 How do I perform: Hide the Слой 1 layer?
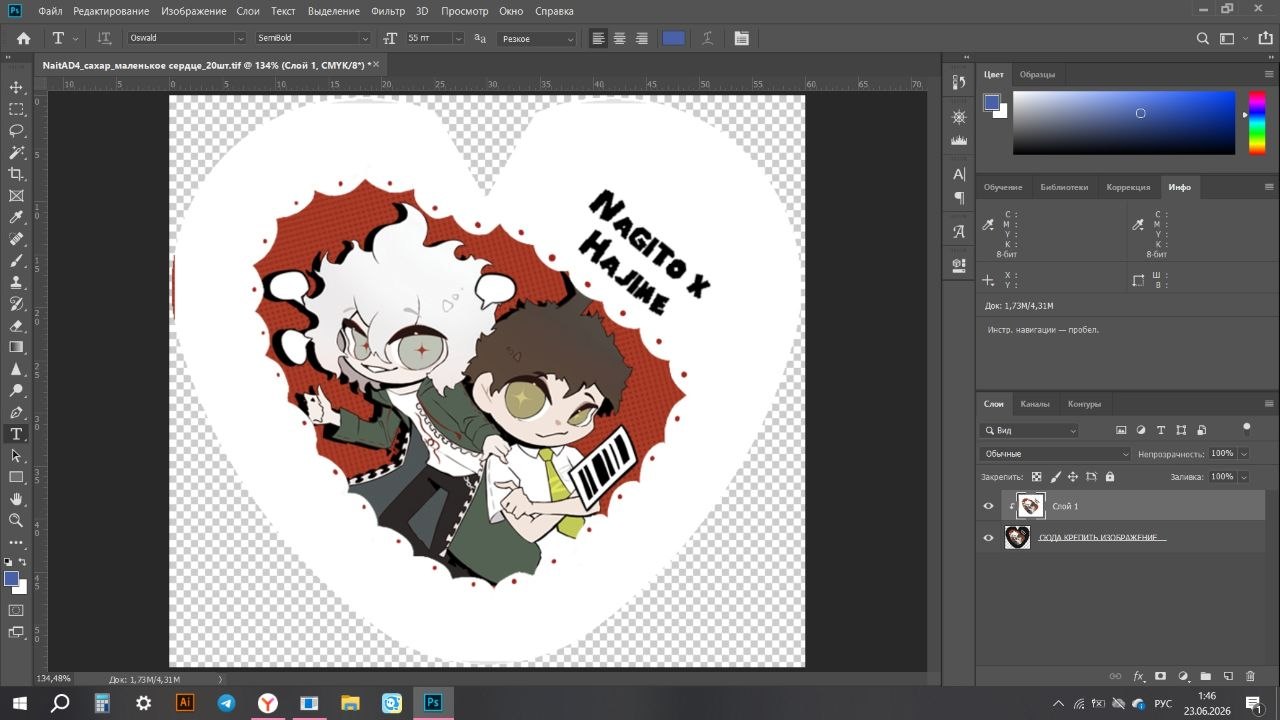[x=989, y=506]
